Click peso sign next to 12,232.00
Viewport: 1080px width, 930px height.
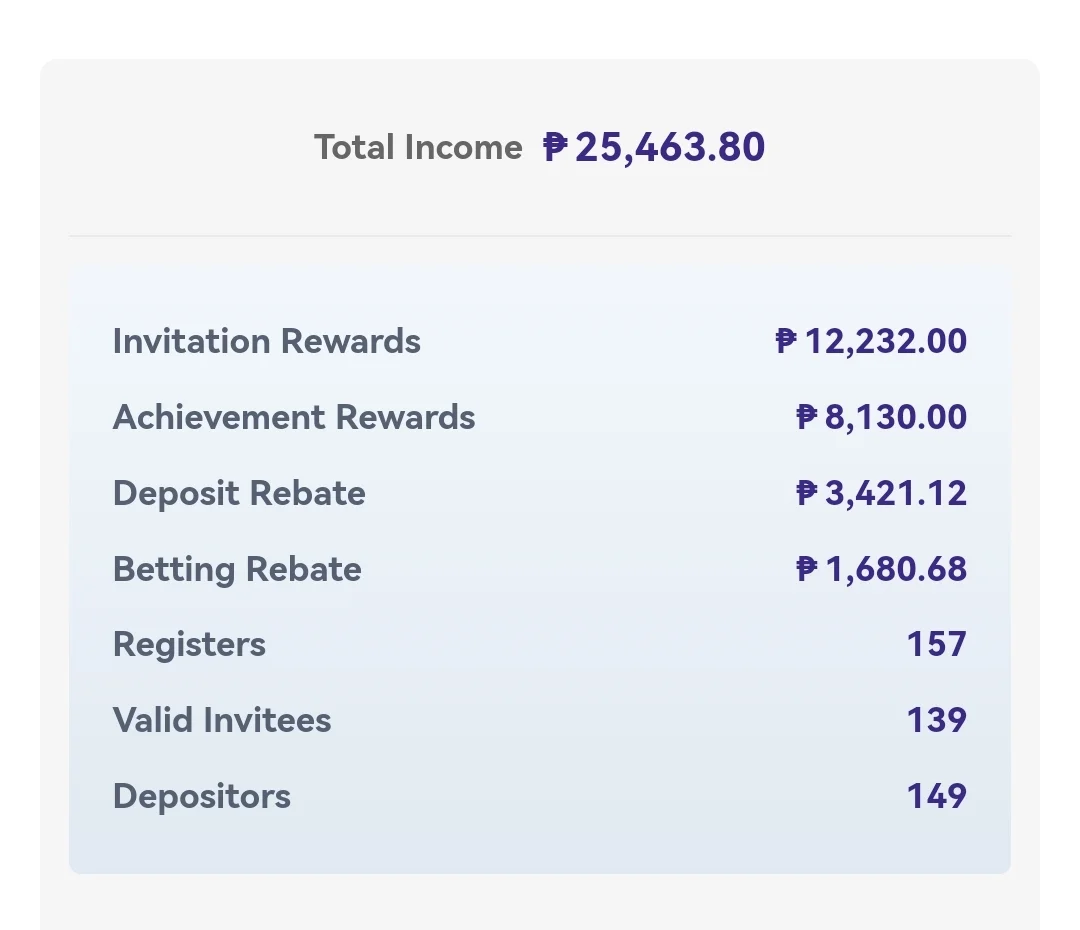coord(786,340)
